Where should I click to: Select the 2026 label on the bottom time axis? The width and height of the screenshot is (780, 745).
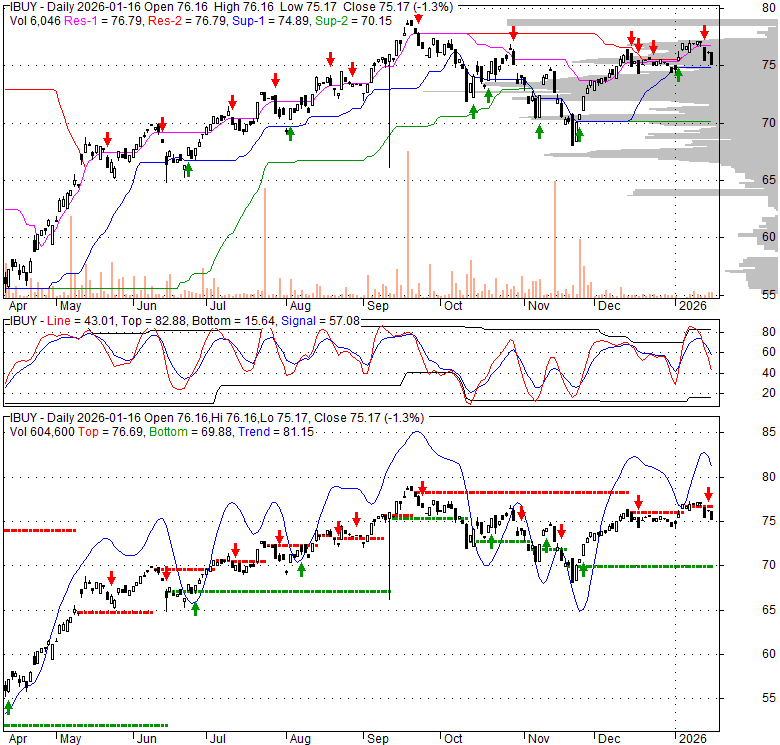coord(690,739)
